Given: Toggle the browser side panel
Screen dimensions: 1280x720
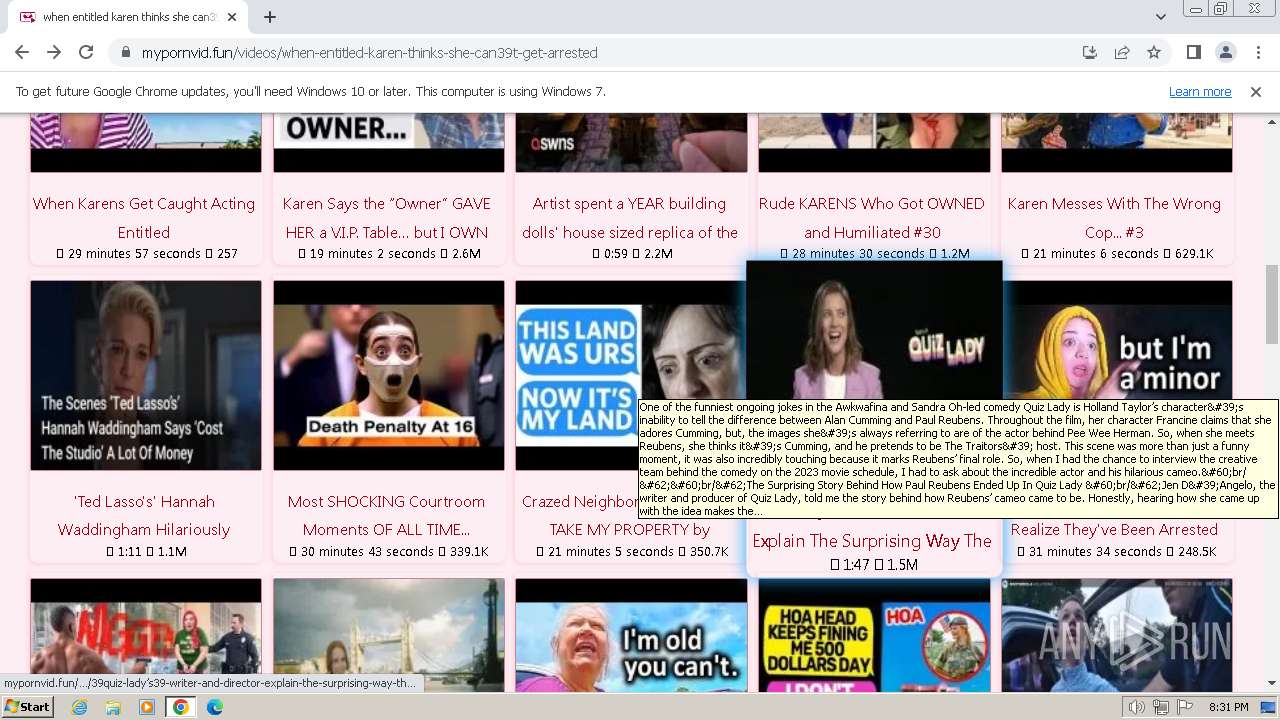Looking at the screenshot, I should pos(1193,52).
